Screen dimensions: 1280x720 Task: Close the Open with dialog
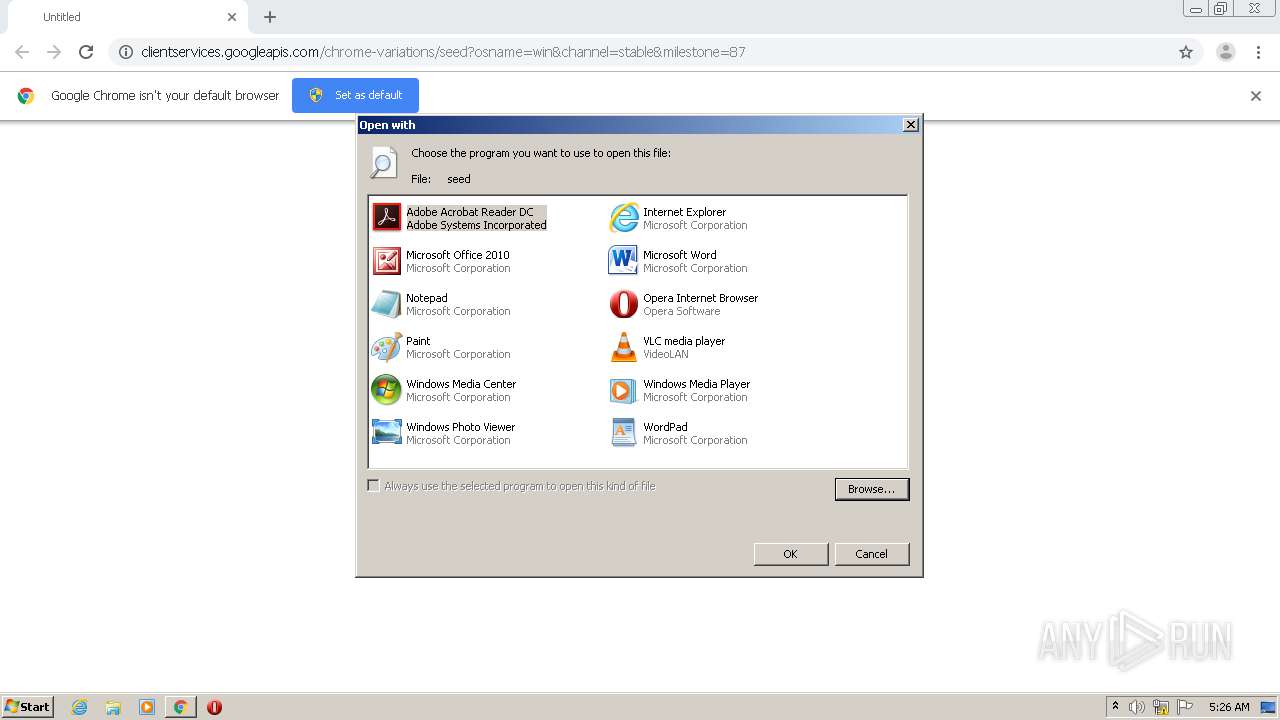[910, 125]
